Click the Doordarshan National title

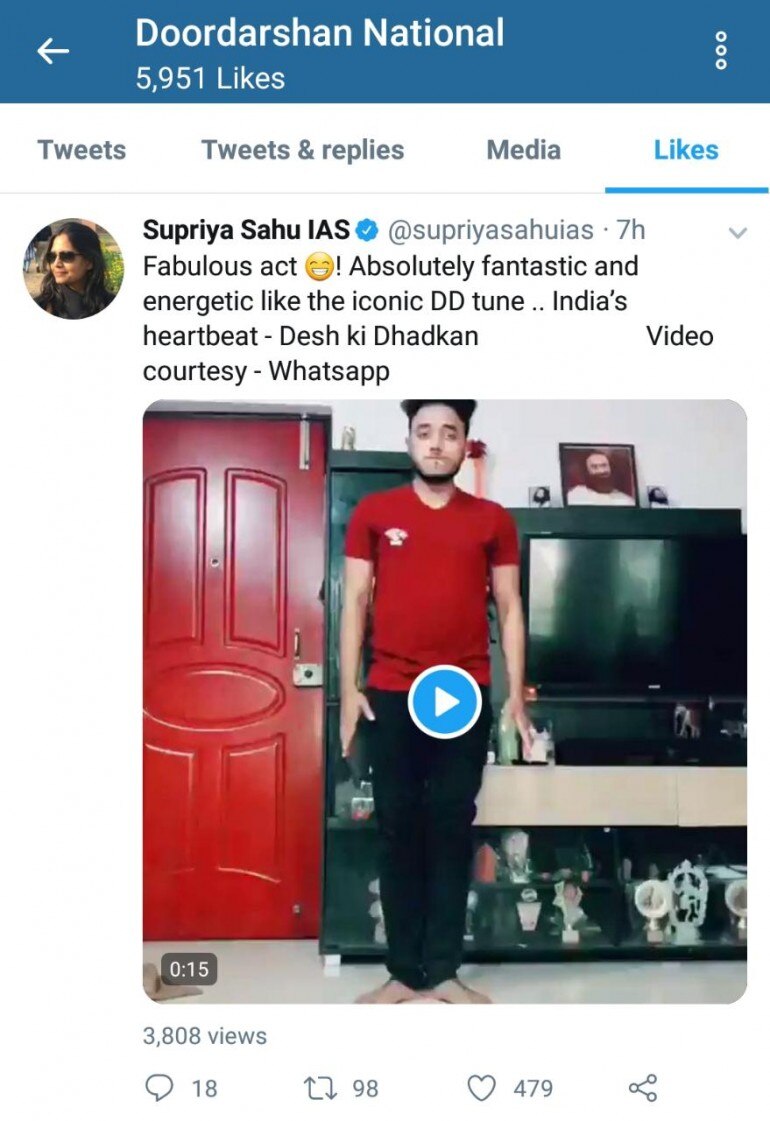[x=320, y=33]
